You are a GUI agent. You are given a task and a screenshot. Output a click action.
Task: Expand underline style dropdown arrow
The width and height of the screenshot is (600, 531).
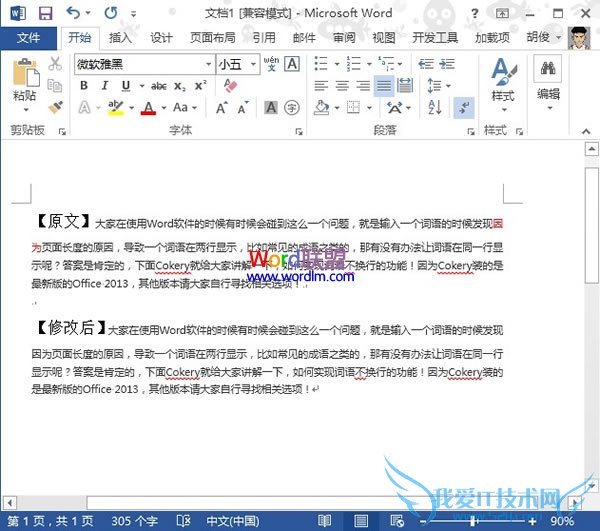point(142,86)
